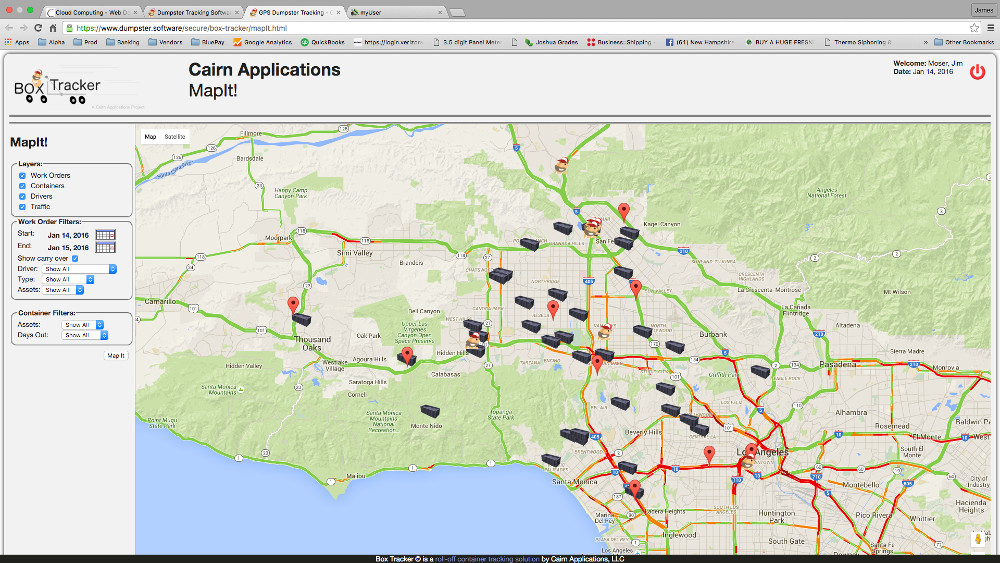The width and height of the screenshot is (1000, 563).
Task: Open the Work Order Type dropdown
Action: (68, 279)
